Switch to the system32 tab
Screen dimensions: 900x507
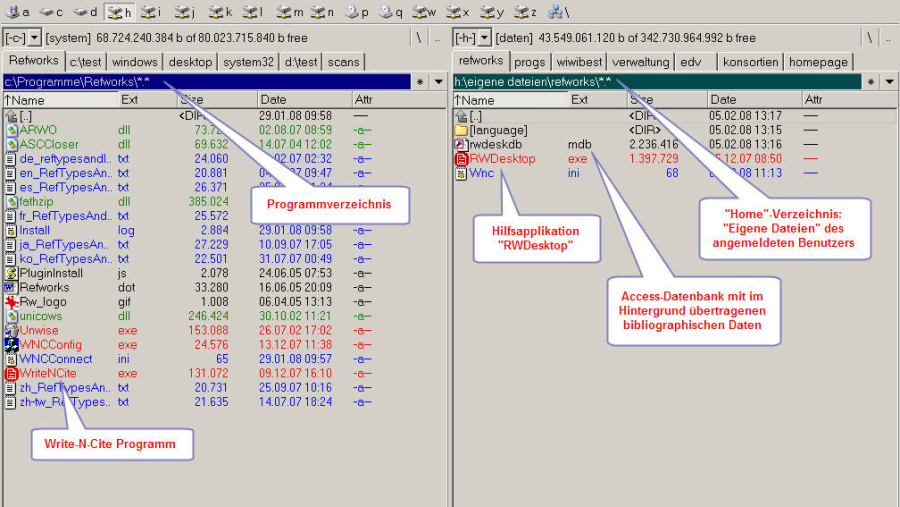248,62
